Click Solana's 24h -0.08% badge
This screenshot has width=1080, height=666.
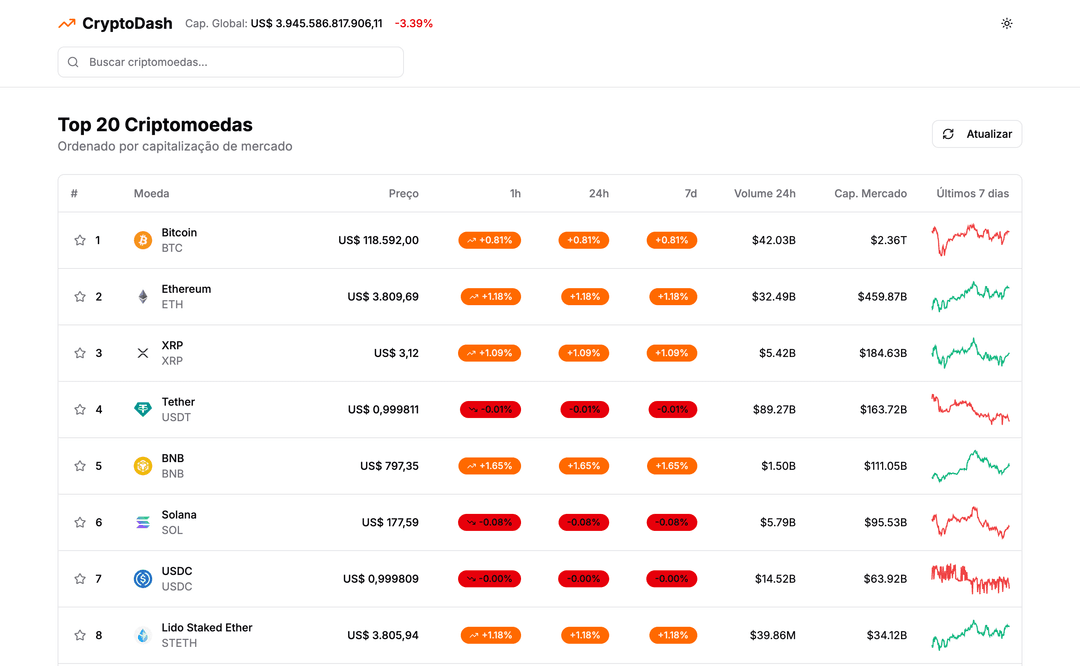[583, 523]
